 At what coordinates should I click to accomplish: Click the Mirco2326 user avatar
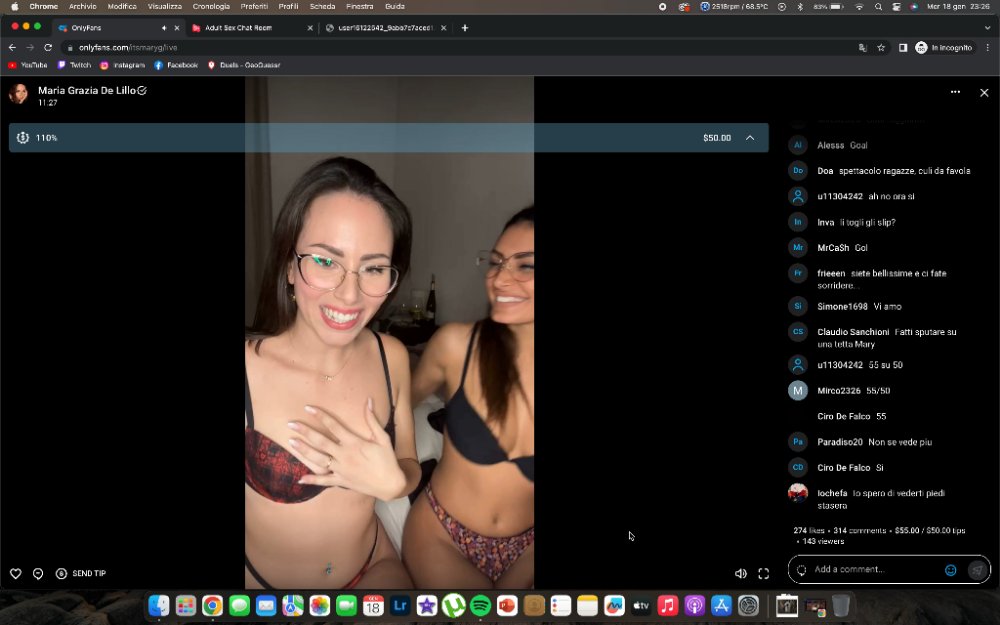click(x=798, y=390)
